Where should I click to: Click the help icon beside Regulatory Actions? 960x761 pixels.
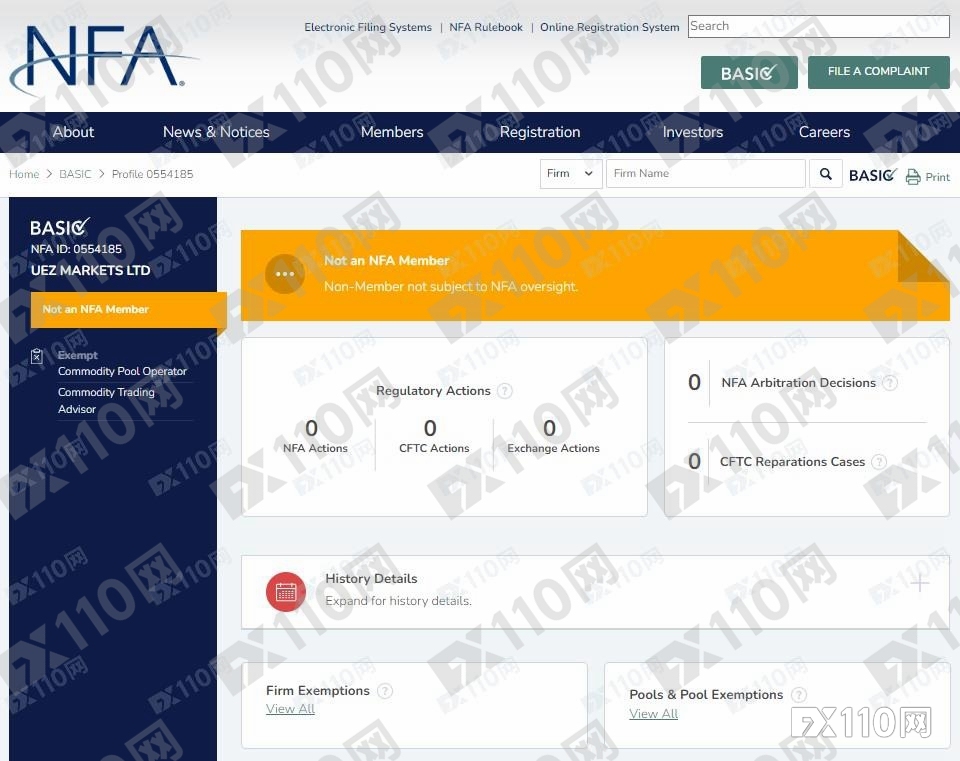pyautogui.click(x=504, y=391)
